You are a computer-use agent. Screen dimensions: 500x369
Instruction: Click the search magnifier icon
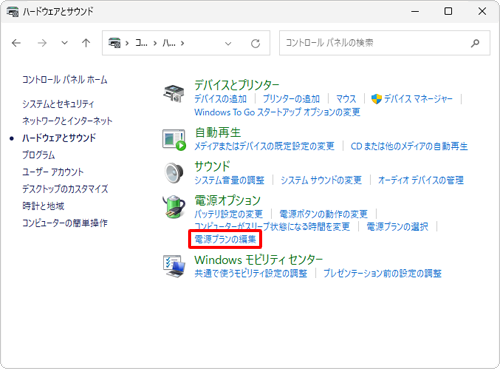point(475,43)
